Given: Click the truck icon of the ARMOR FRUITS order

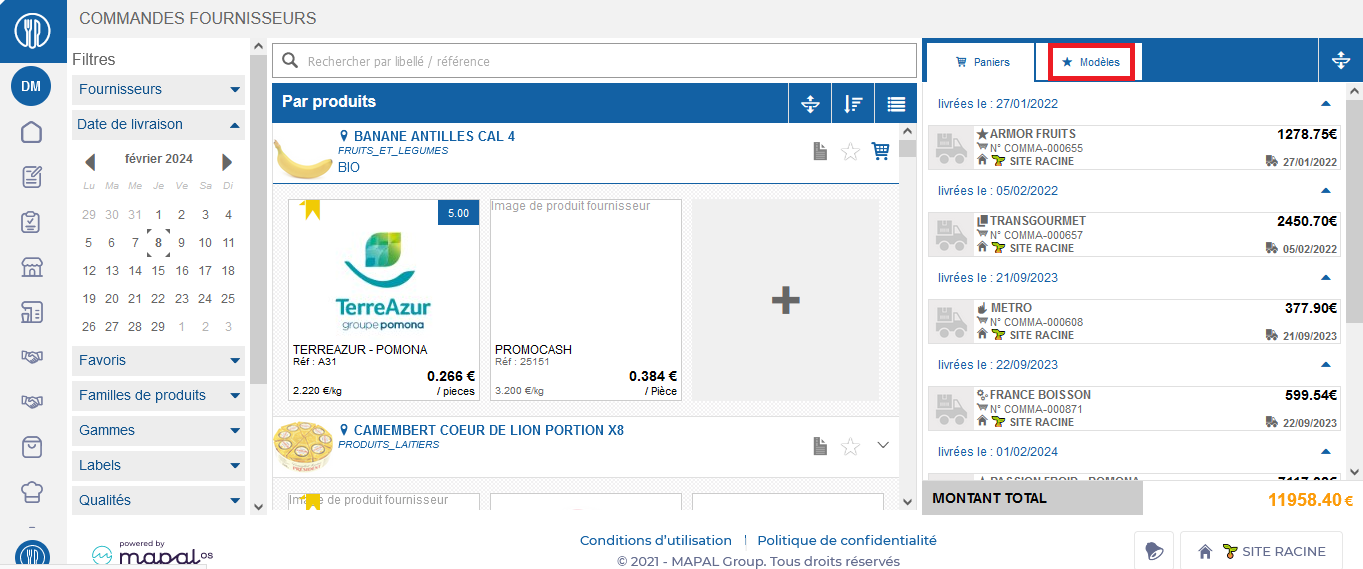Looking at the screenshot, I should [x=950, y=148].
